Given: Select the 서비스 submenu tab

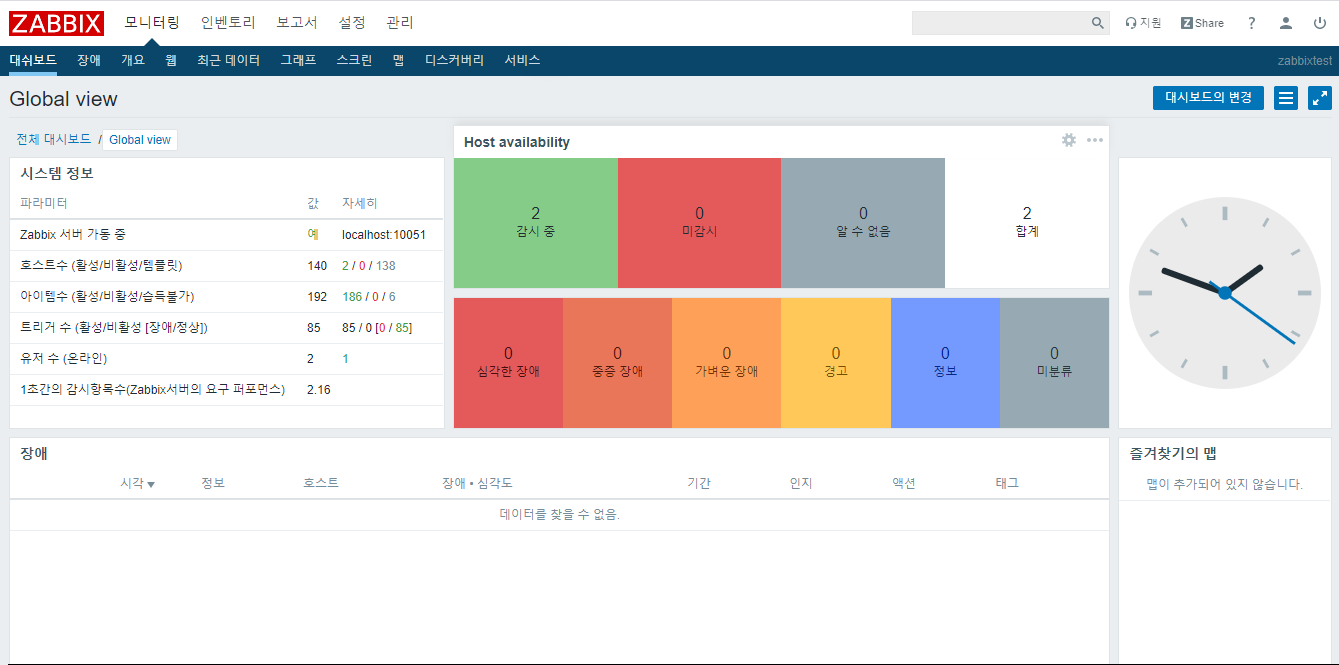Looking at the screenshot, I should click(x=522, y=60).
